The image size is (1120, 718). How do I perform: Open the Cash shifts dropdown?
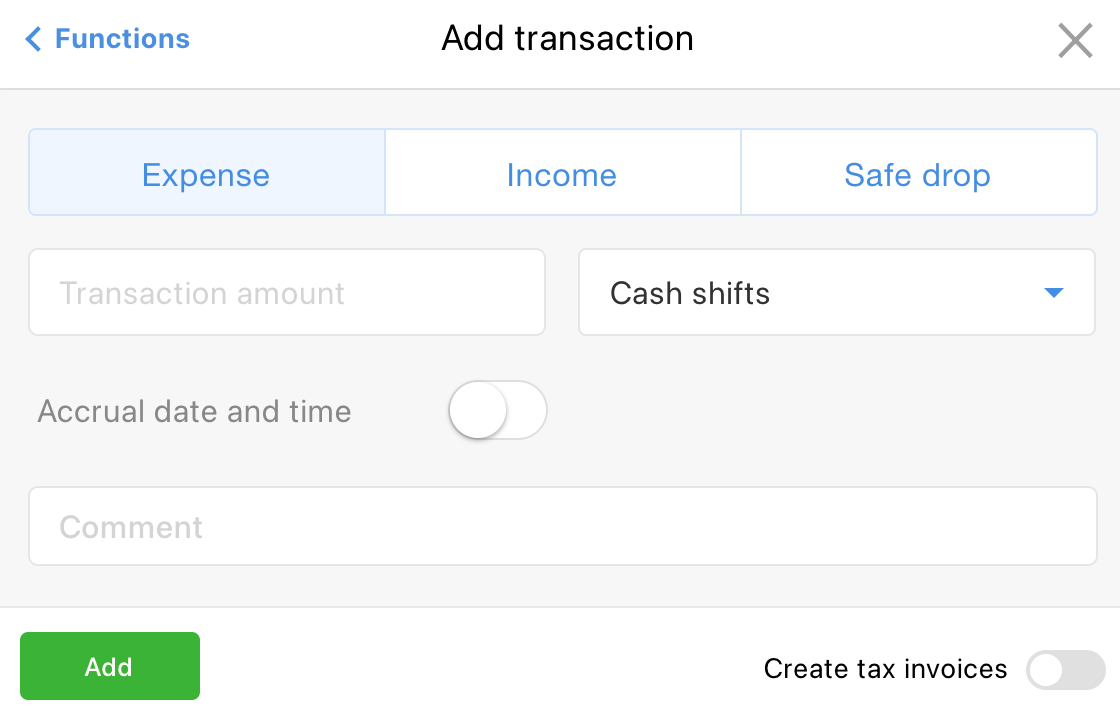[836, 292]
